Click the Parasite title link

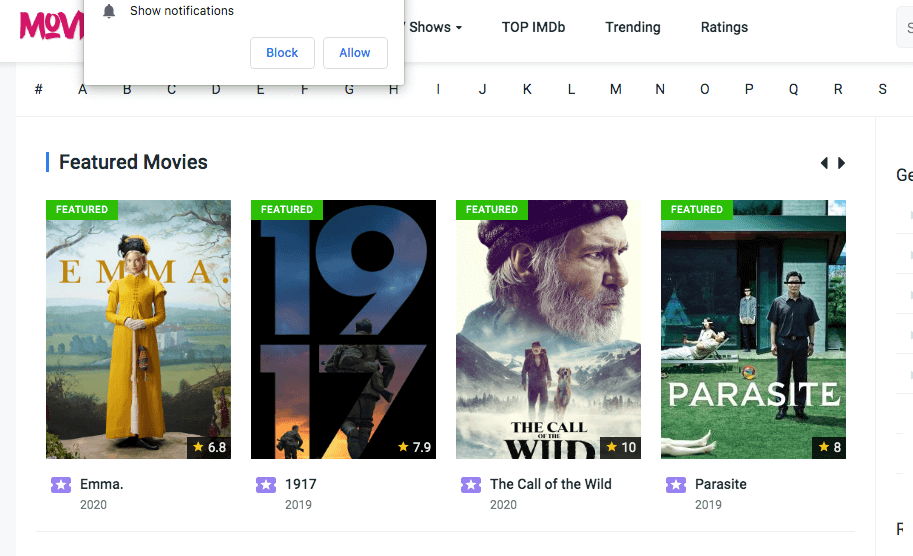720,484
